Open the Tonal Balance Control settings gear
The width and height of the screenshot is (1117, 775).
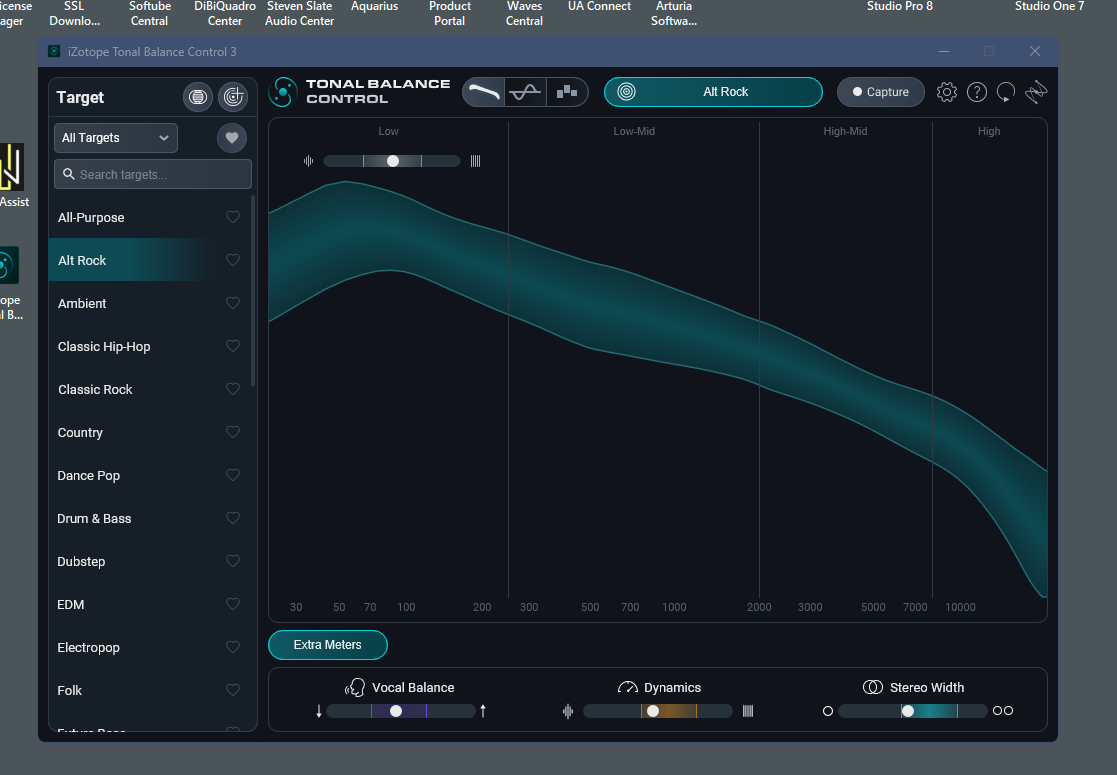[946, 91]
